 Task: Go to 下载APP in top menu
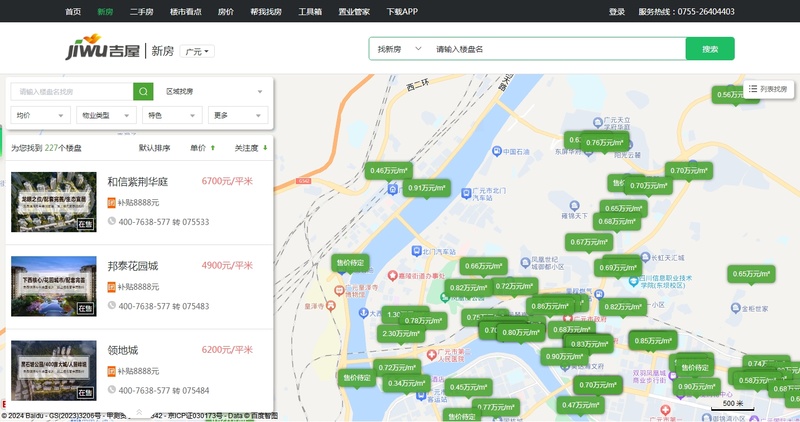pyautogui.click(x=402, y=12)
